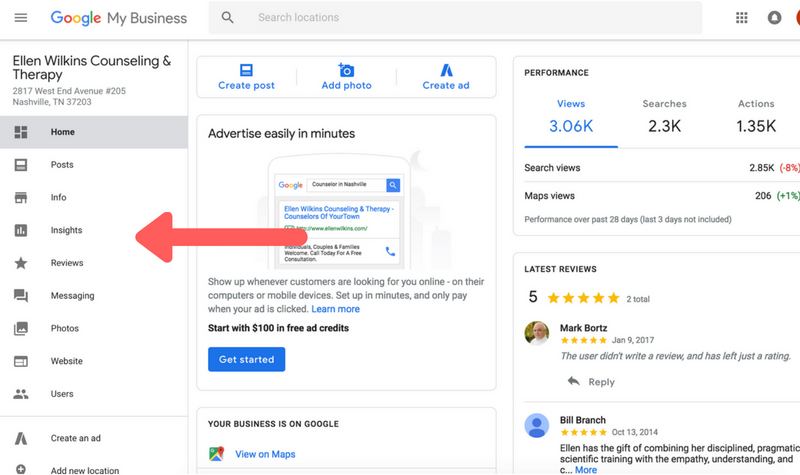The image size is (800, 475).
Task: Click the Create an ad icon
Action: coord(21,438)
